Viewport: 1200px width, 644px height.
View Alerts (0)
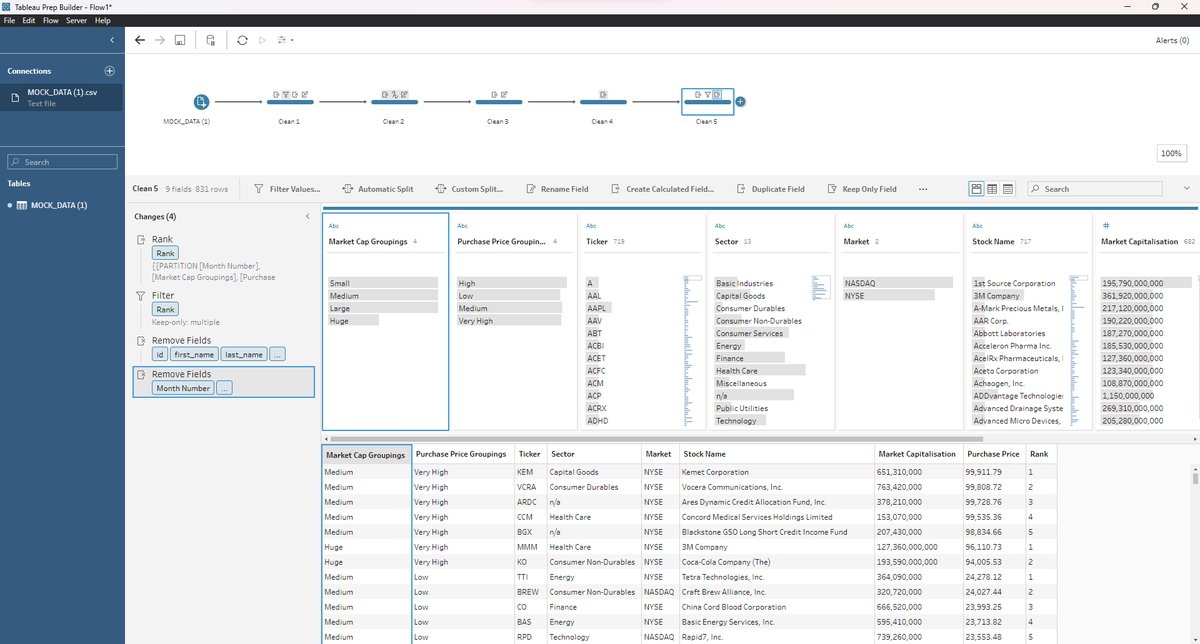coord(1171,40)
